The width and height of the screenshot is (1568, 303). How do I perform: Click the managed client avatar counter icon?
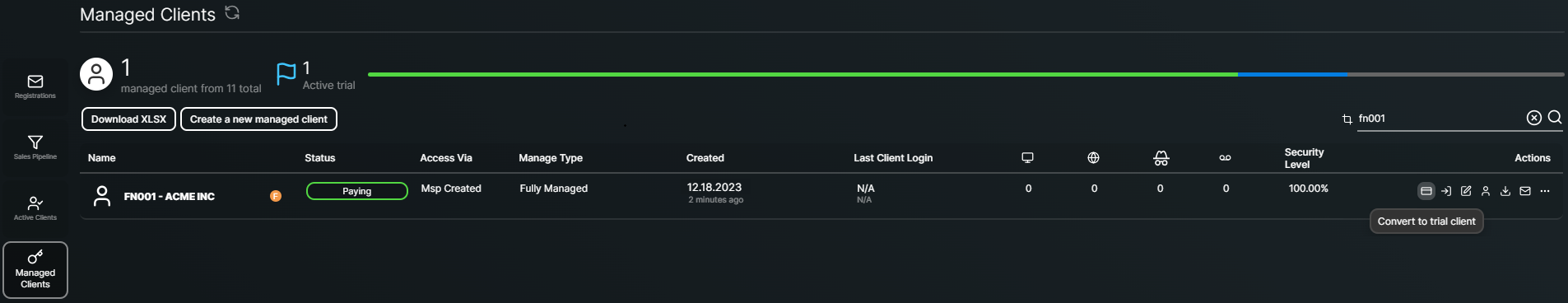pos(96,74)
